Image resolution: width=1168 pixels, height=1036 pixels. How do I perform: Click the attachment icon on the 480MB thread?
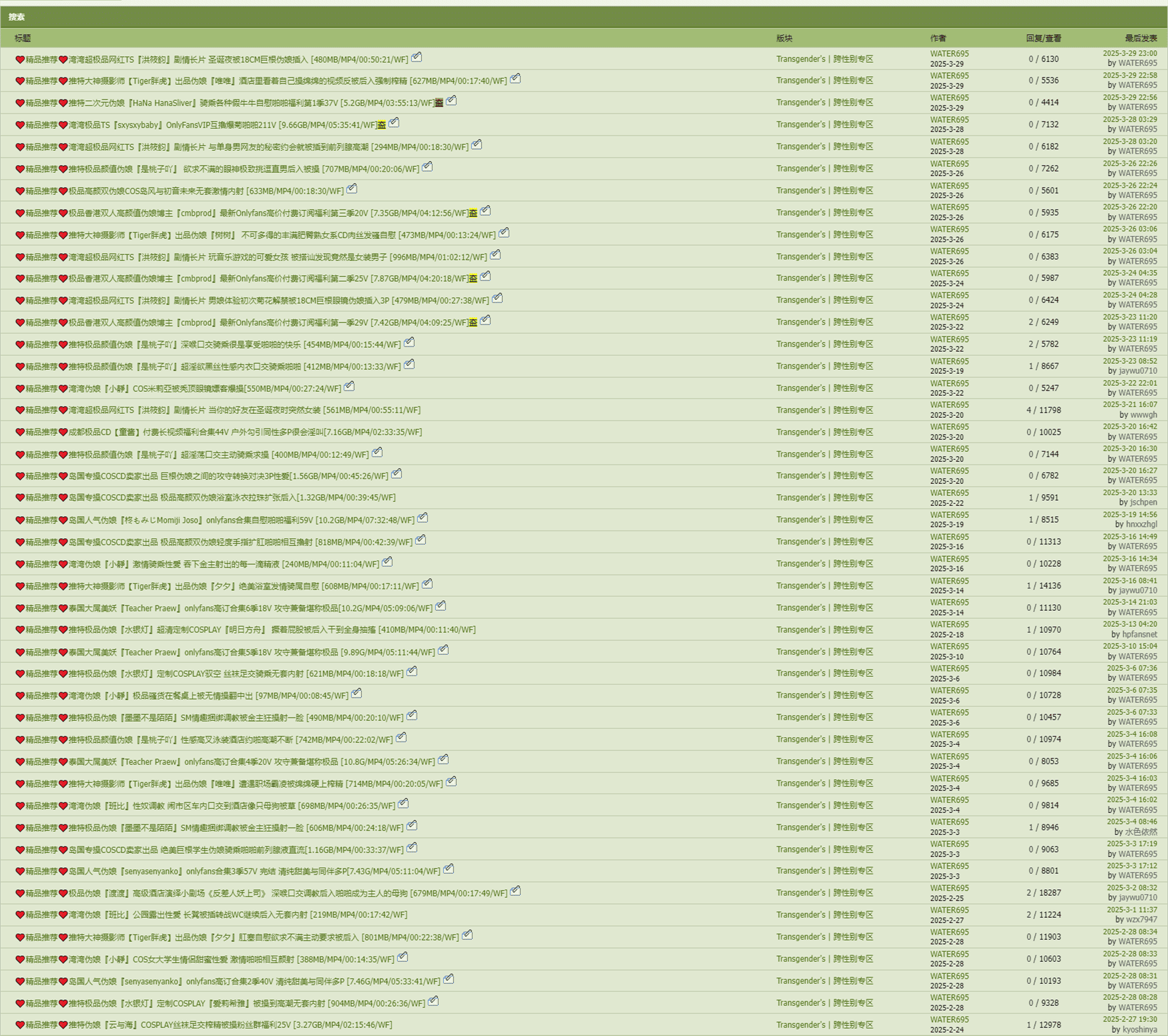point(416,57)
